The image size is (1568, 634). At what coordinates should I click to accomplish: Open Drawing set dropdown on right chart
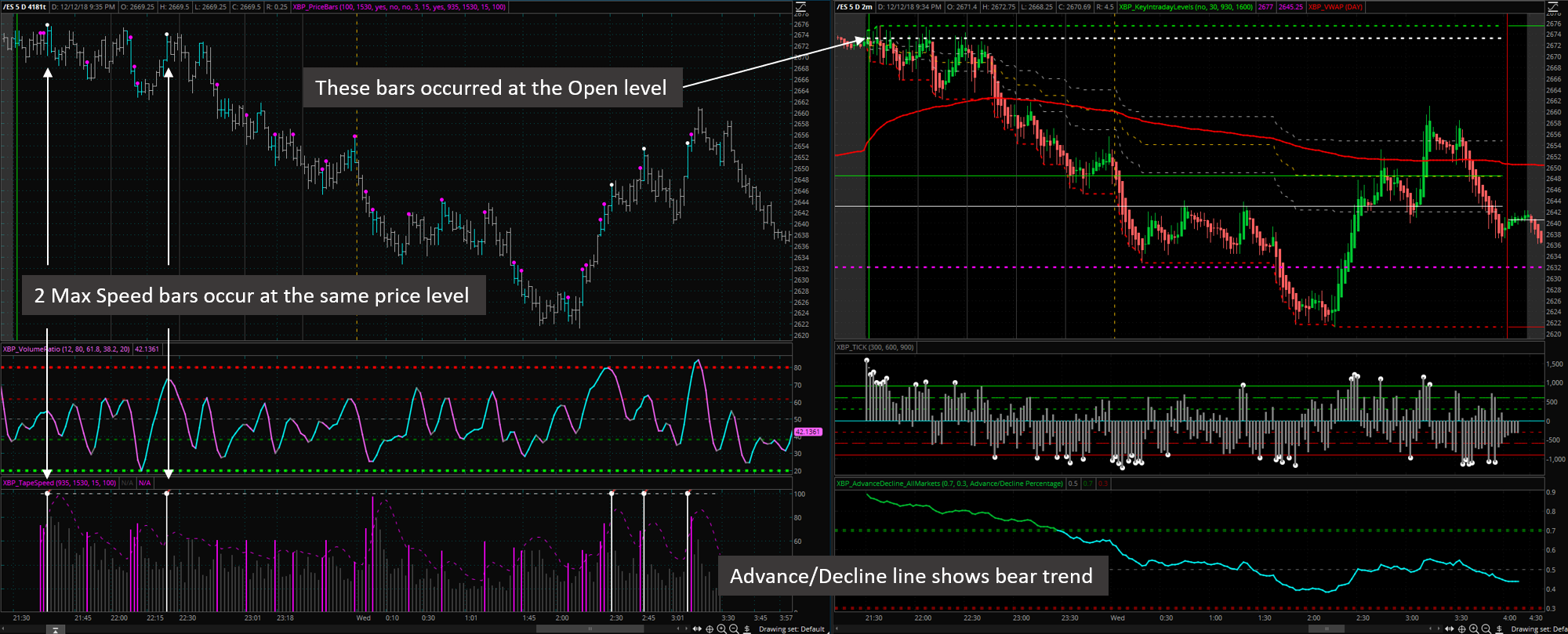(x=1538, y=629)
